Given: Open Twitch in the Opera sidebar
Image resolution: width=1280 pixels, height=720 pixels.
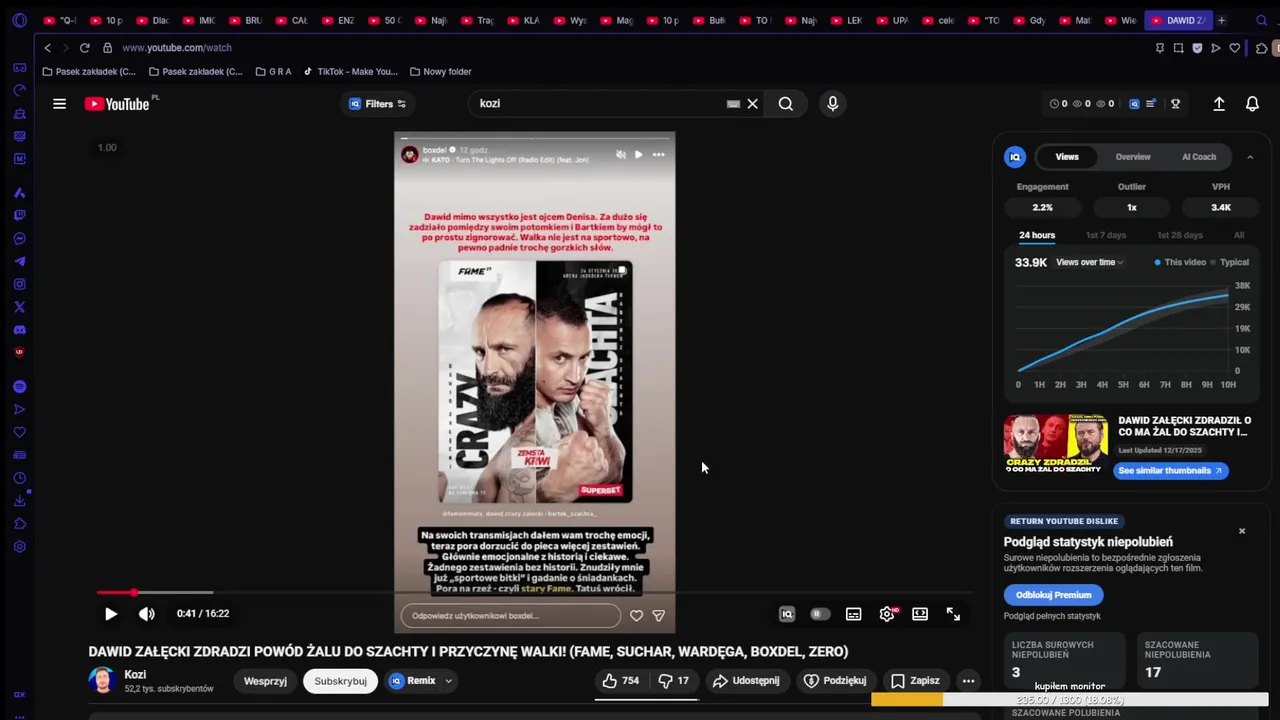Looking at the screenshot, I should [19, 215].
